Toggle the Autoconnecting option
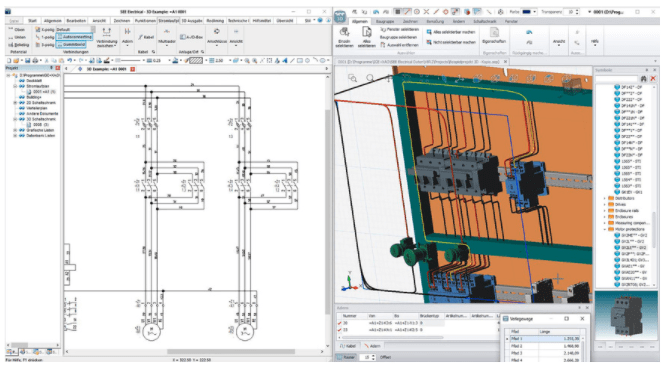The height and width of the screenshot is (368, 664). (x=75, y=37)
